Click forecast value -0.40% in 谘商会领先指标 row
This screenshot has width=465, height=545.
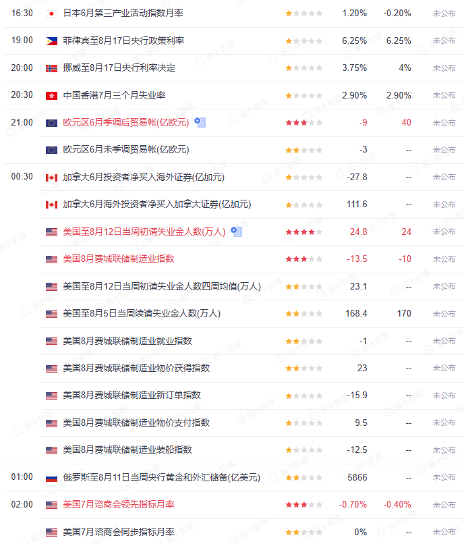[x=397, y=504]
